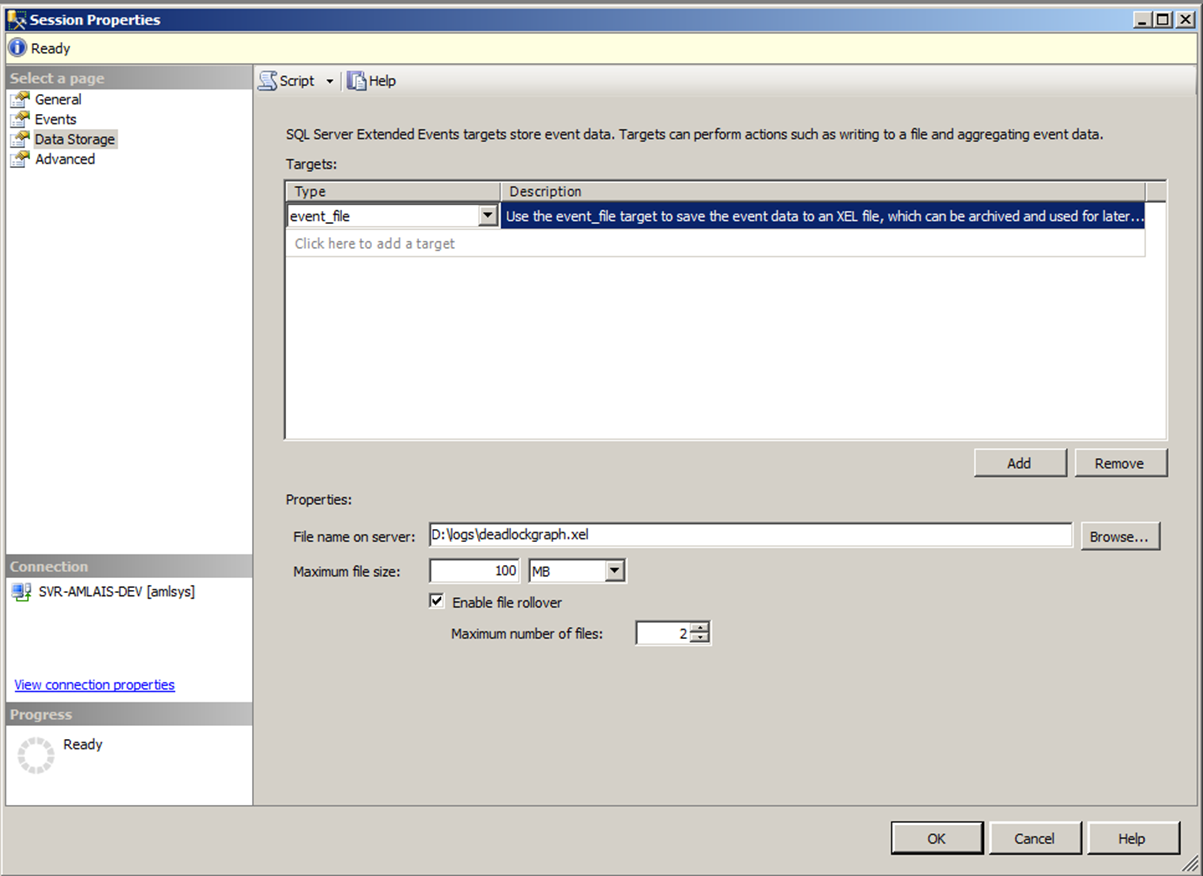The image size is (1203, 876).
Task: Increase Maximum number of files stepper
Action: click(x=701, y=627)
